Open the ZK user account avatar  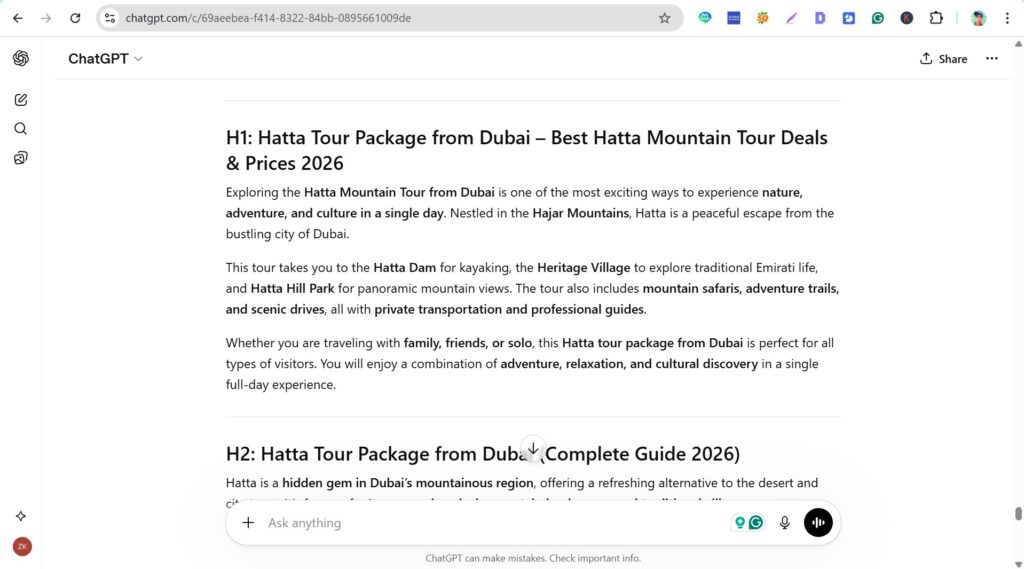(x=21, y=547)
